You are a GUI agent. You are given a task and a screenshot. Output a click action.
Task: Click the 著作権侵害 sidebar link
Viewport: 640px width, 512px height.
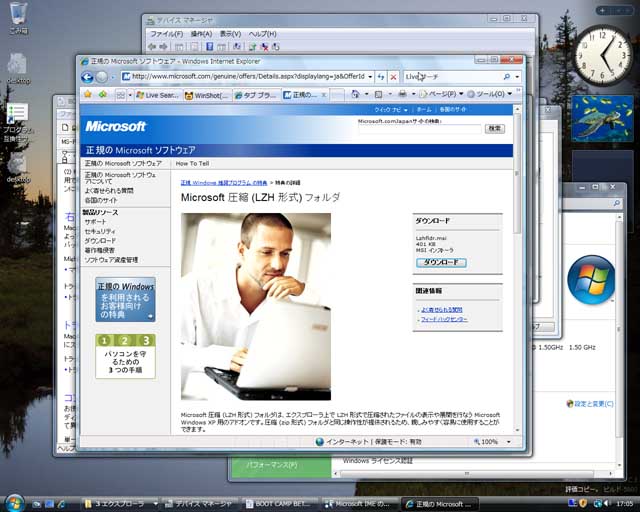coord(99,250)
